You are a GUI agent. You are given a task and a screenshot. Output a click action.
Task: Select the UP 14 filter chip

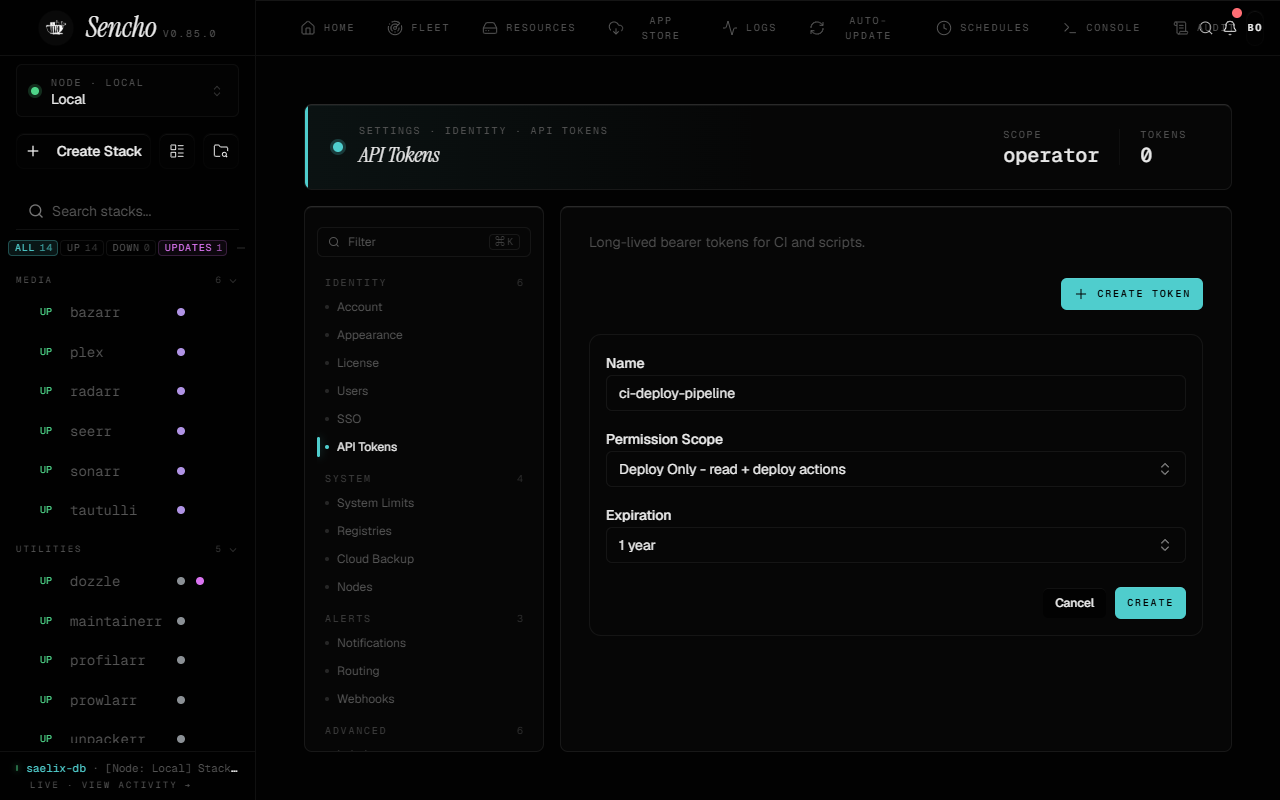(82, 248)
